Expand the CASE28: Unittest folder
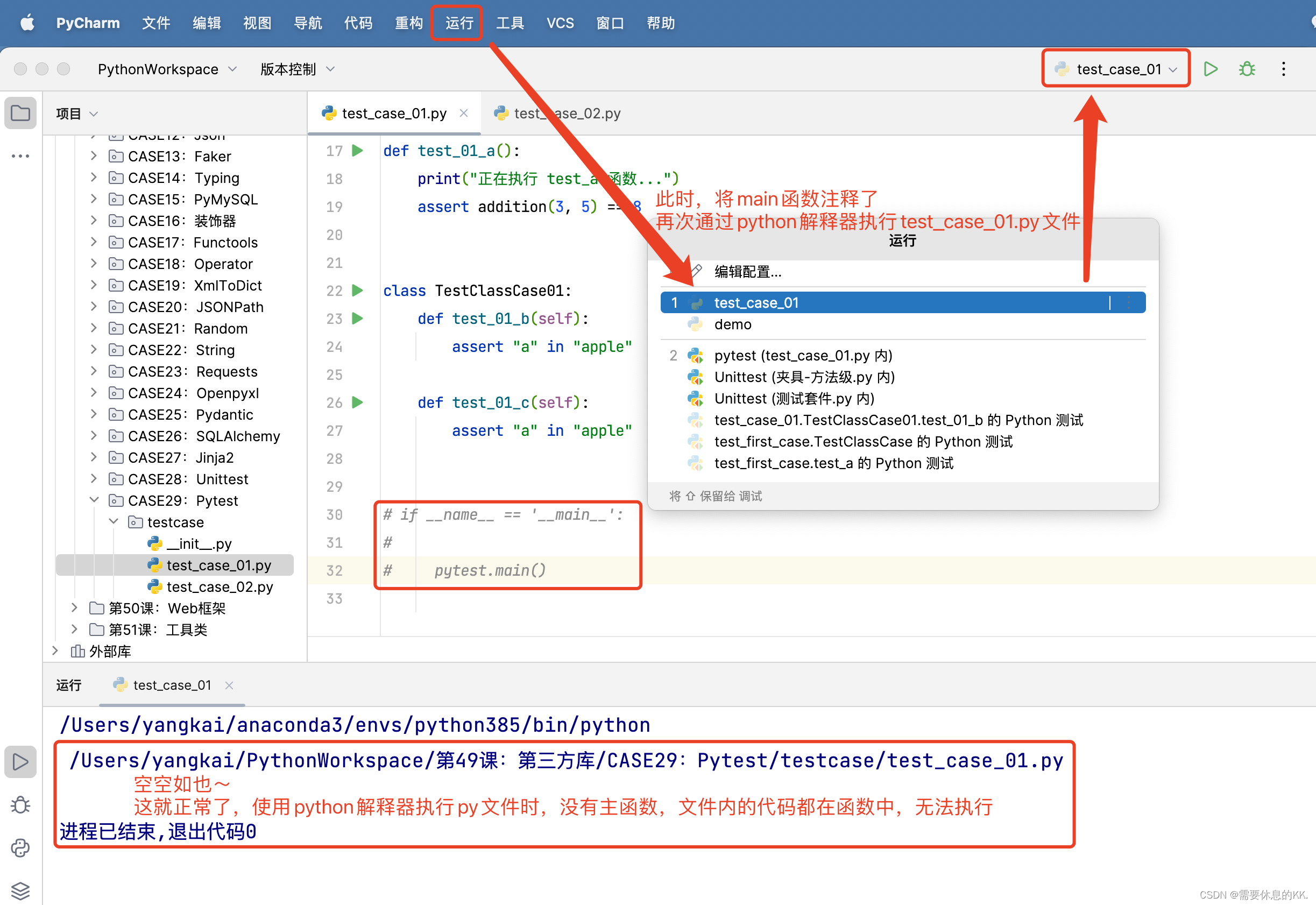 [94, 478]
